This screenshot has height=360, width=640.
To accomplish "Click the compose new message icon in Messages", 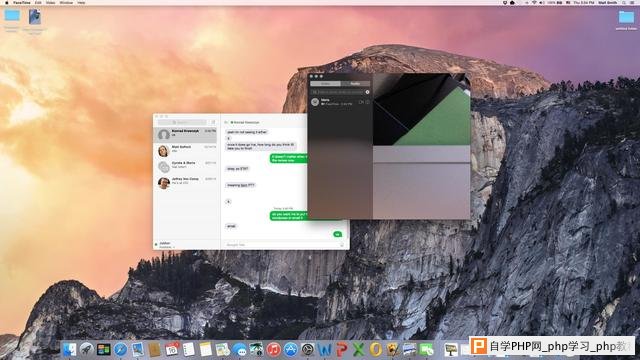I will [213, 122].
